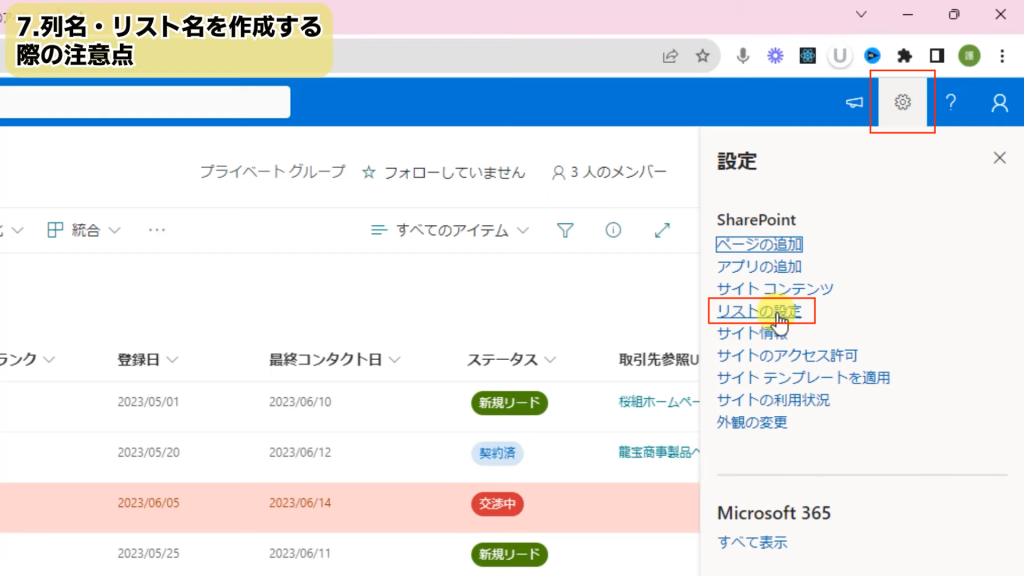1024x576 pixels.
Task: Click the サイト コンテンツ link
Action: coord(775,289)
